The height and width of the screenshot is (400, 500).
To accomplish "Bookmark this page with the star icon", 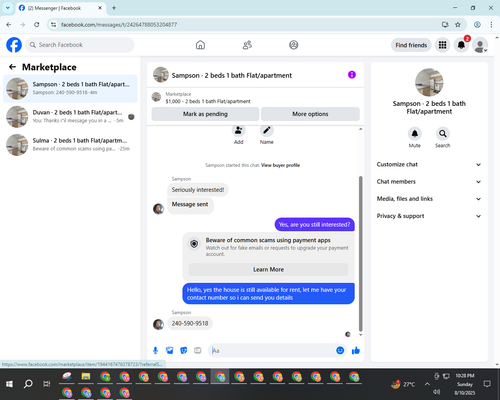I will pyautogui.click(x=458, y=24).
